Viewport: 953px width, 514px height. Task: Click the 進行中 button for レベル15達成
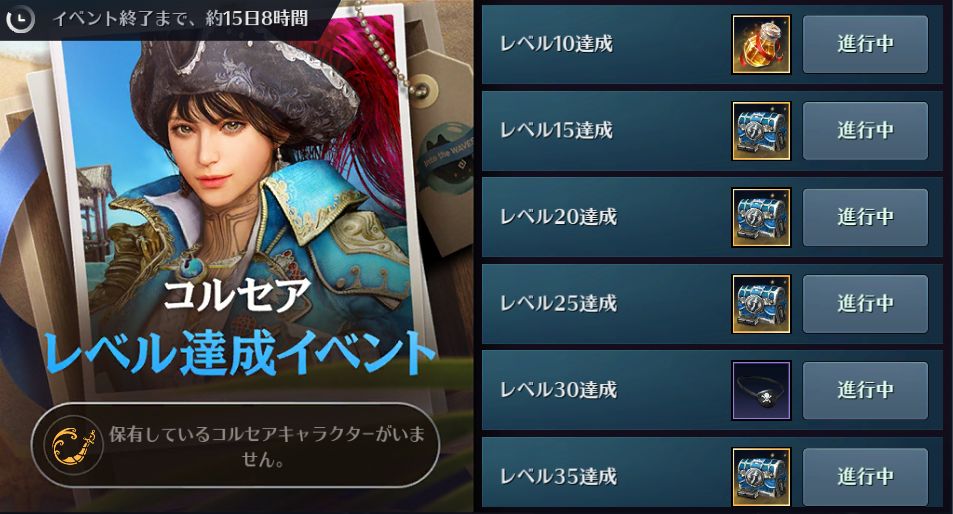click(865, 131)
